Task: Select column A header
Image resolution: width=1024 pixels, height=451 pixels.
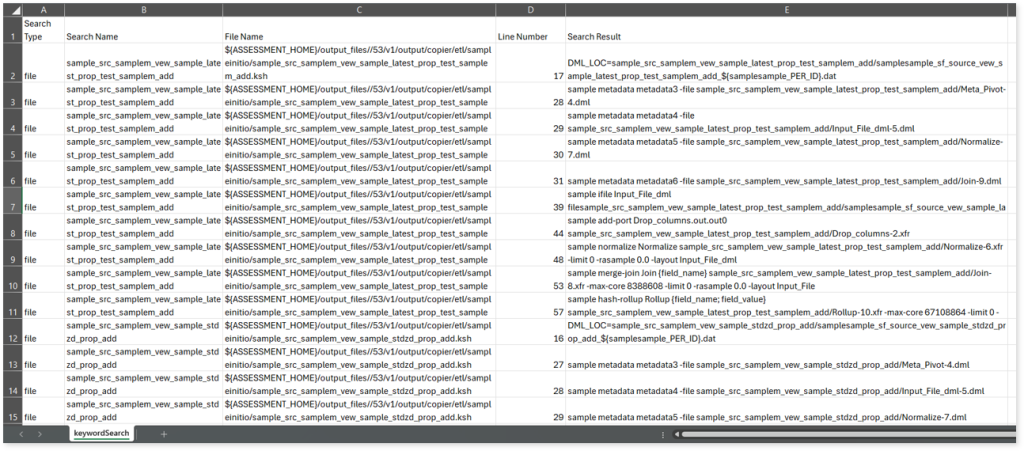Action: [43, 9]
